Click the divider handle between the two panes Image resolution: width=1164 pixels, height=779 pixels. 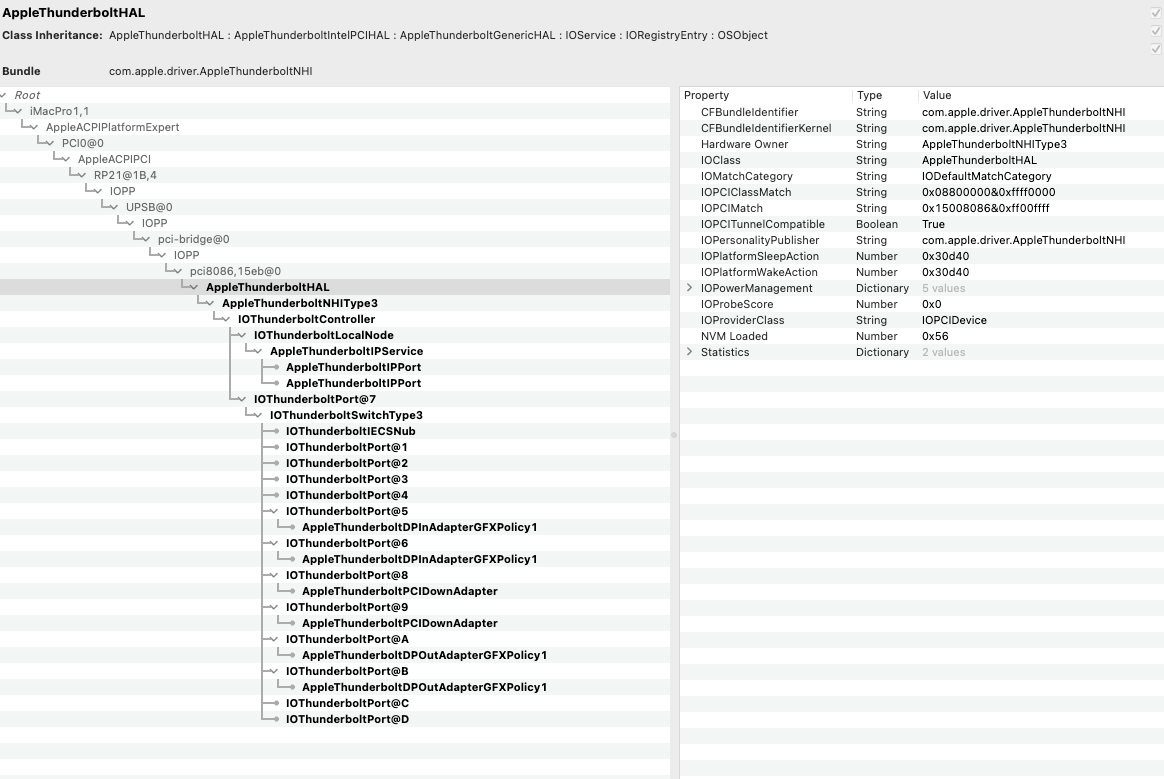[674, 434]
